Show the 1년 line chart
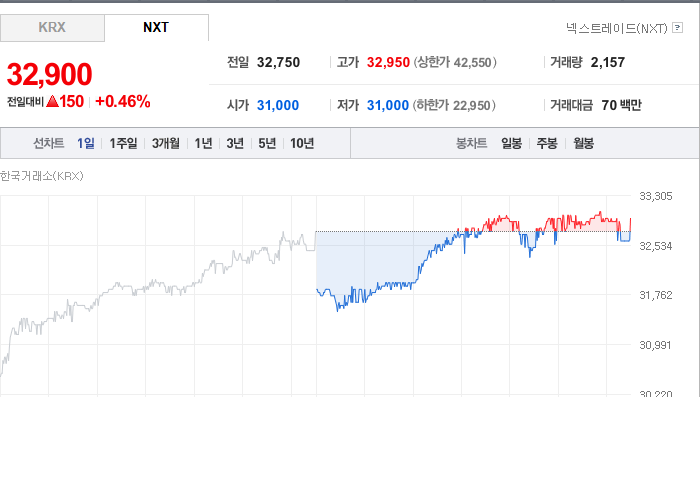 [203, 143]
